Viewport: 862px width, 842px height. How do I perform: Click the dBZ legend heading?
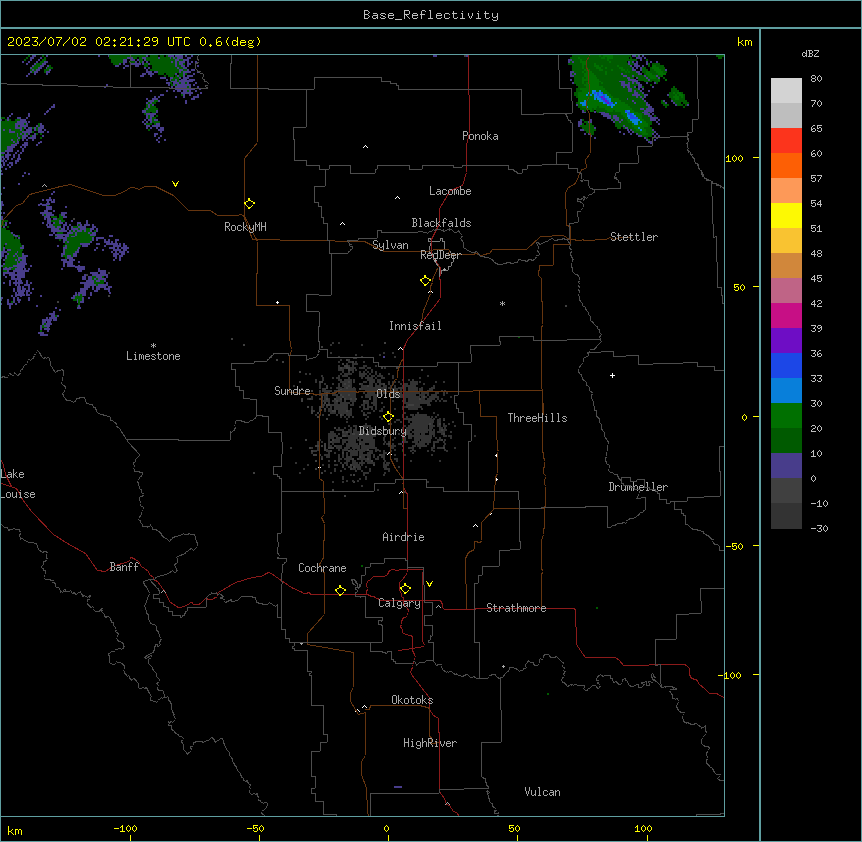[810, 54]
